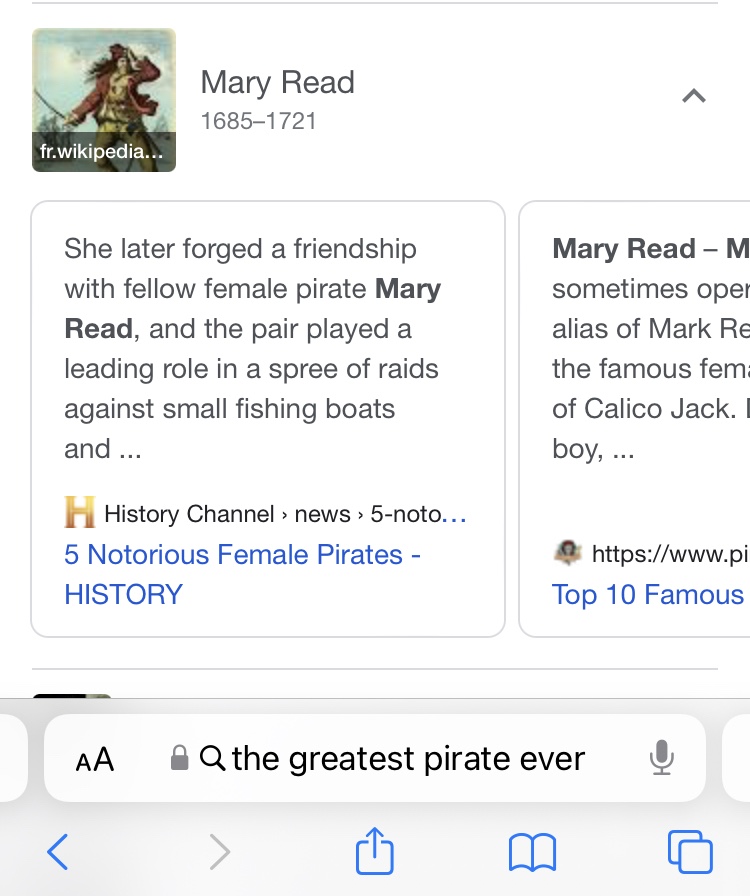The image size is (750, 896).
Task: Tap the Mary Read name heading
Action: point(277,82)
